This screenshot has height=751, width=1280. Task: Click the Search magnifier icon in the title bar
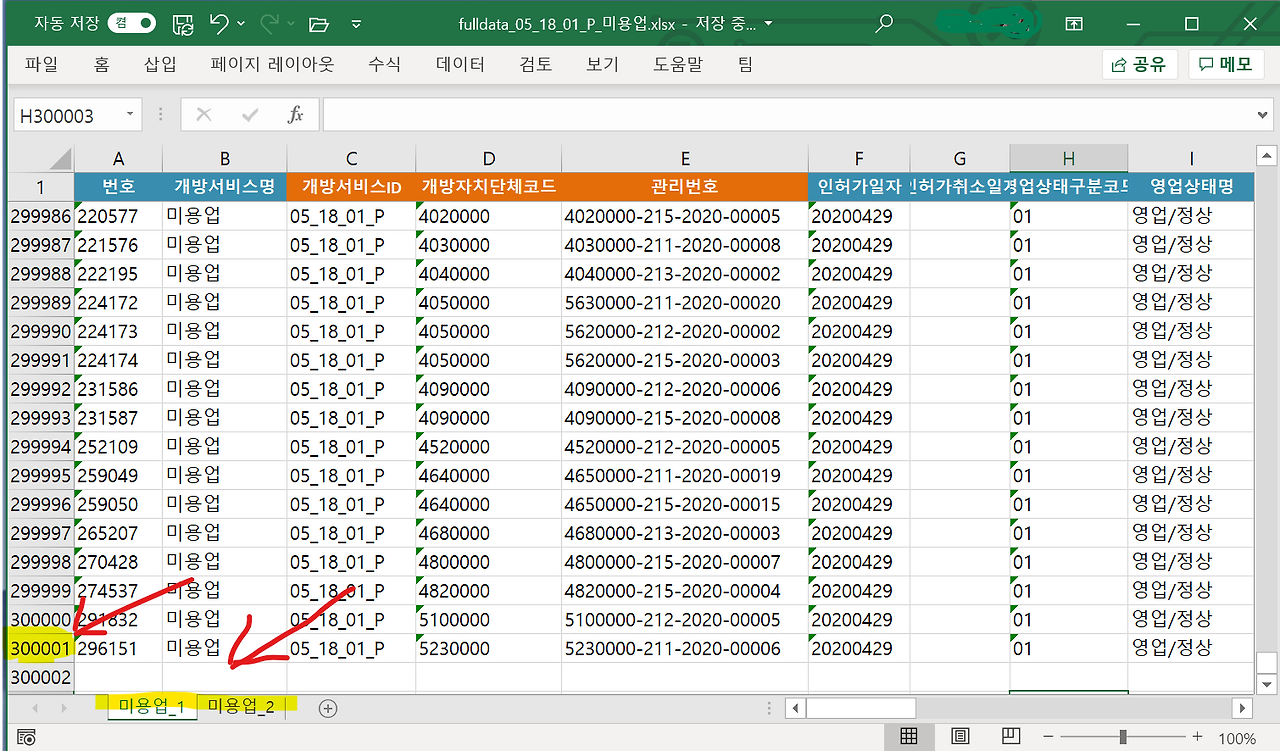(884, 23)
